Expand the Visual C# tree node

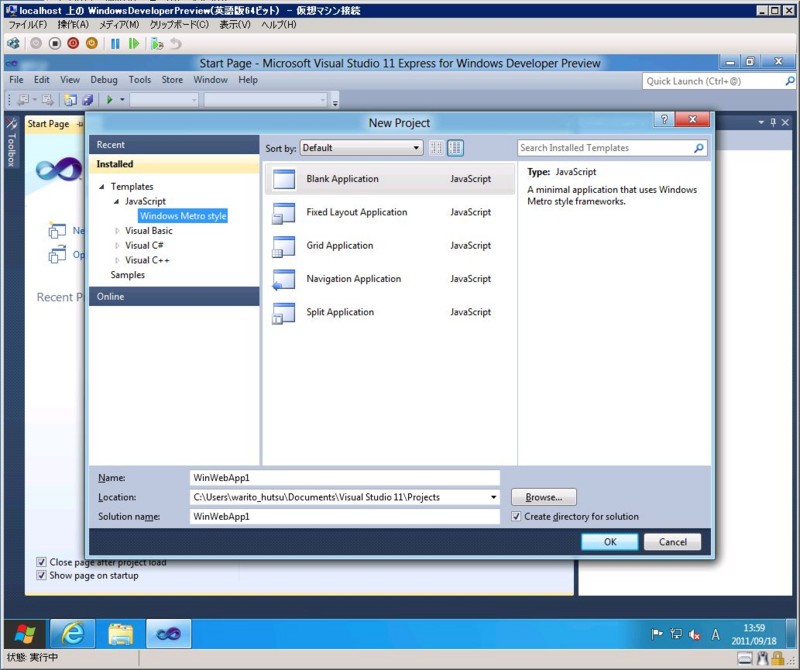[117, 245]
